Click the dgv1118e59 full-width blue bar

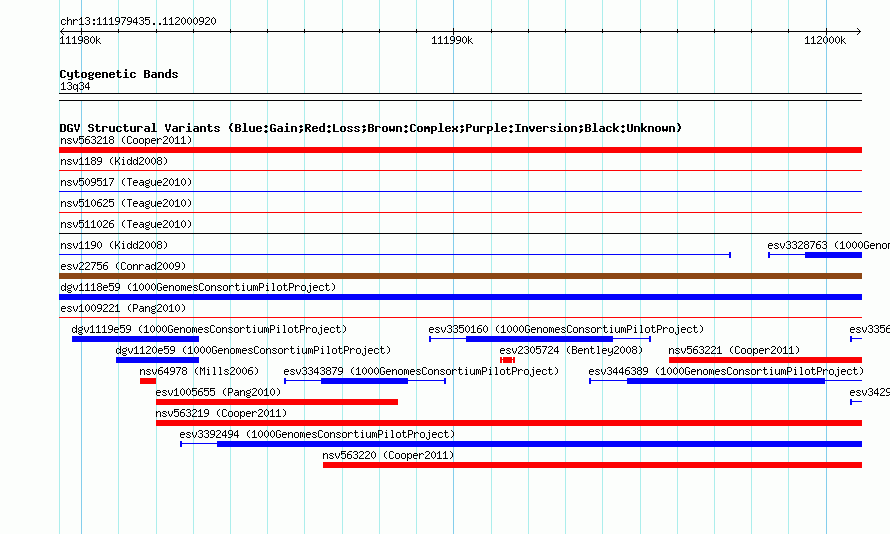tap(460, 297)
